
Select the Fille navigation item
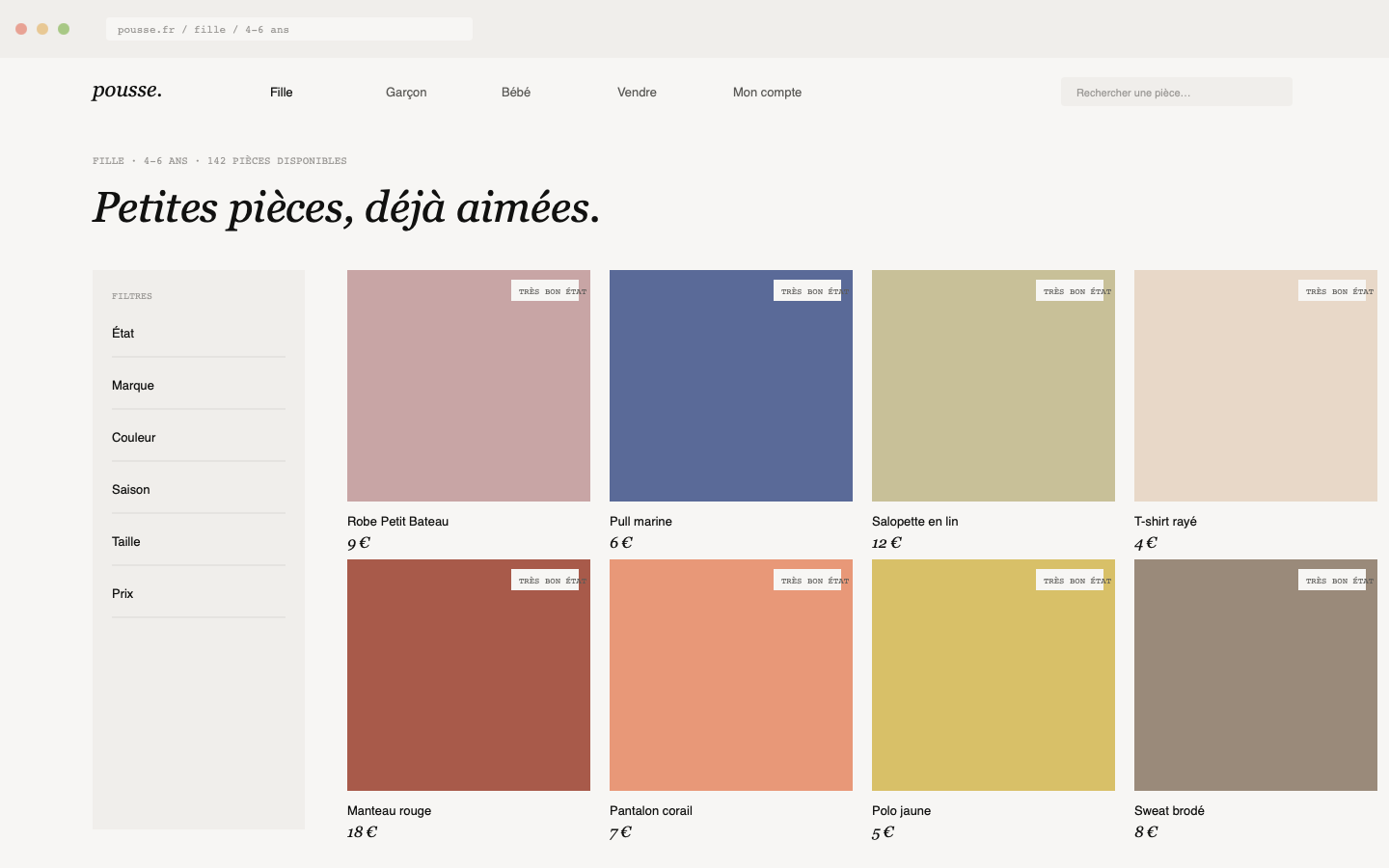(x=282, y=93)
